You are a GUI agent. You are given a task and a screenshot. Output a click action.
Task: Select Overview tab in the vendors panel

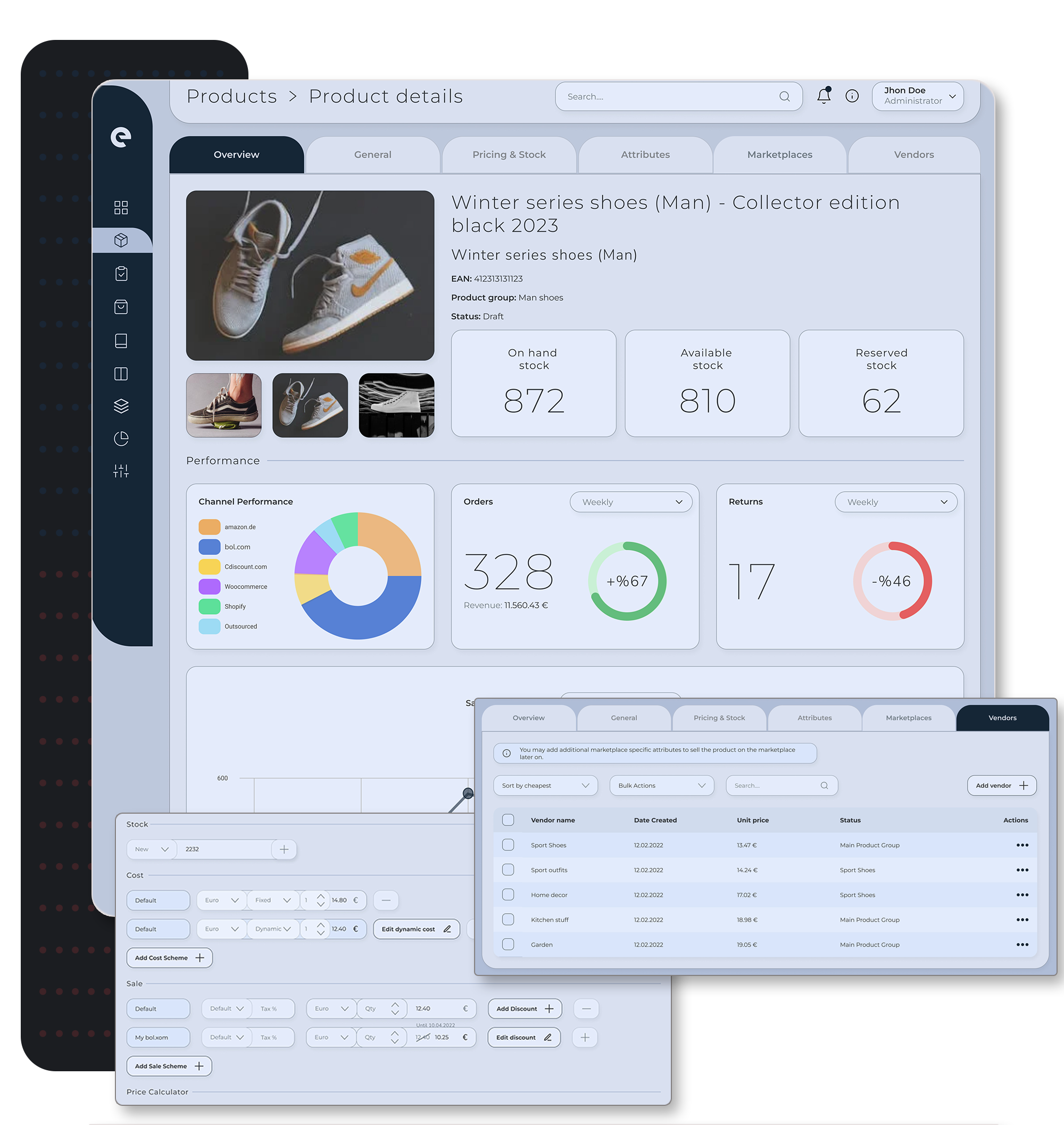(x=528, y=718)
